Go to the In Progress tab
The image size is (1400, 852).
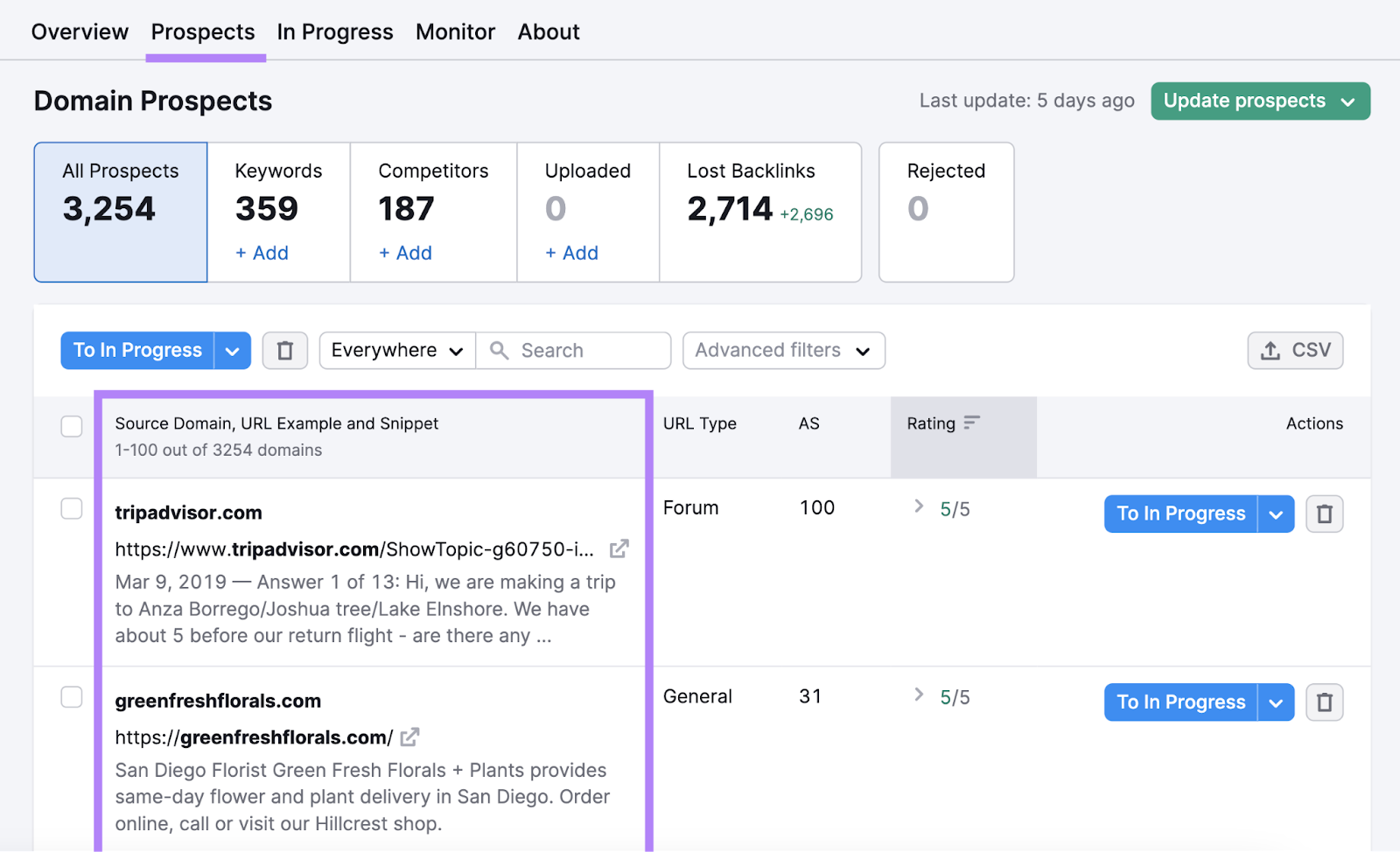pyautogui.click(x=335, y=32)
